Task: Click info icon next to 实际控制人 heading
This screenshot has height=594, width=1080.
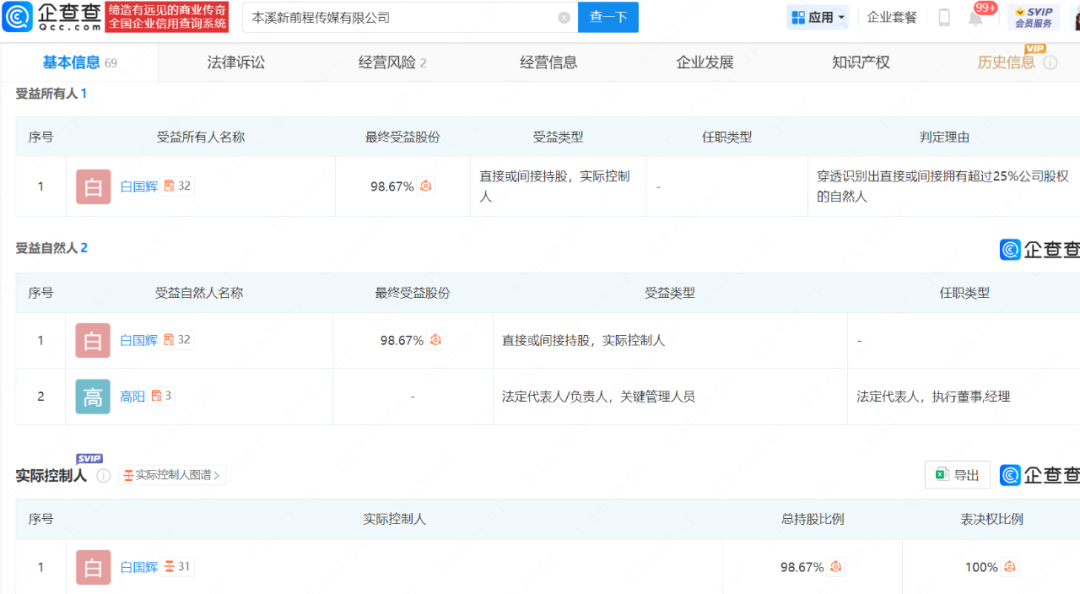Action: point(103,476)
